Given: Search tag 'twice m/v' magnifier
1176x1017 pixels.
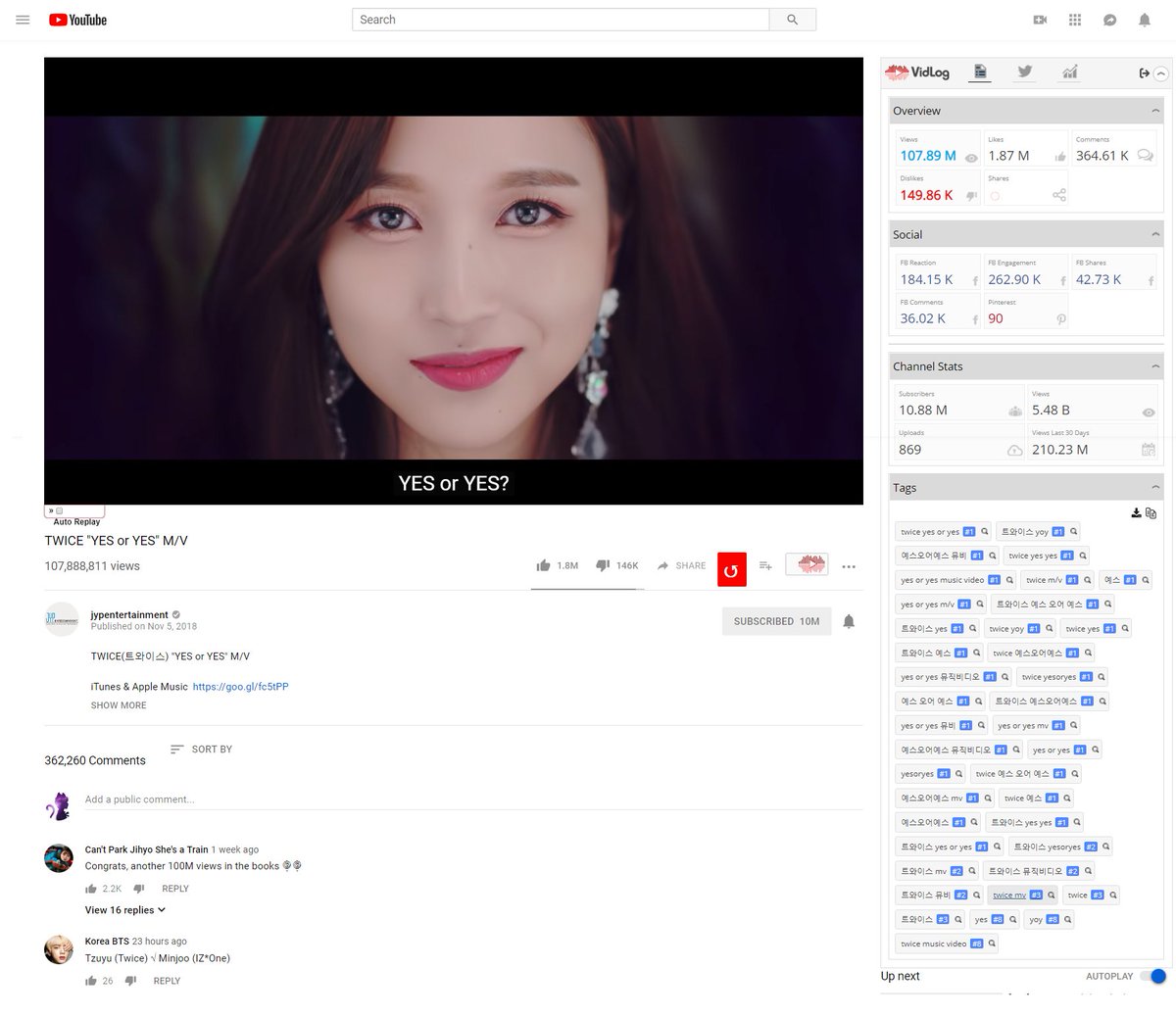Looking at the screenshot, I should tap(1088, 579).
